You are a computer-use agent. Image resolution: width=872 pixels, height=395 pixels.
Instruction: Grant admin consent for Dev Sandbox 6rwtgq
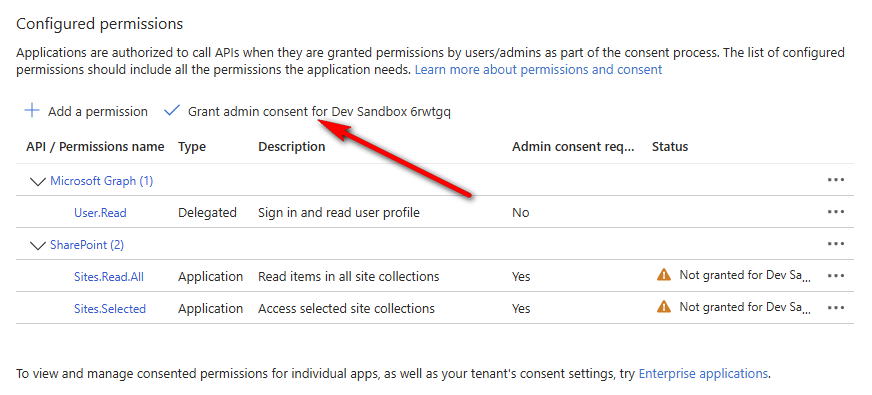click(319, 111)
